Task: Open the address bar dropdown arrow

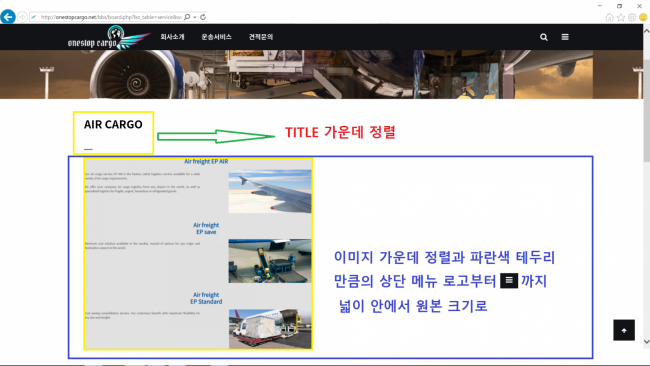Action: pos(195,17)
